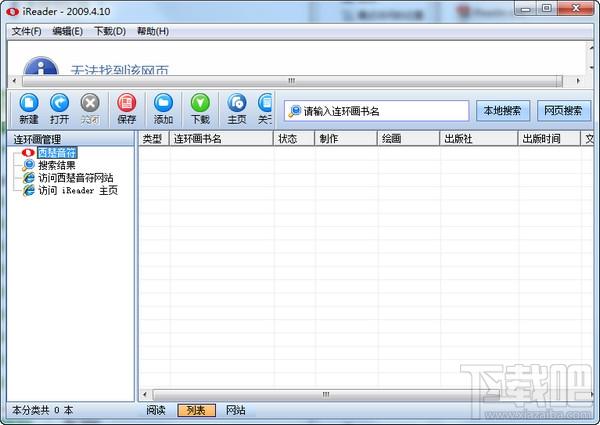
Task: Switch to the 网站 tab
Action: click(235, 410)
